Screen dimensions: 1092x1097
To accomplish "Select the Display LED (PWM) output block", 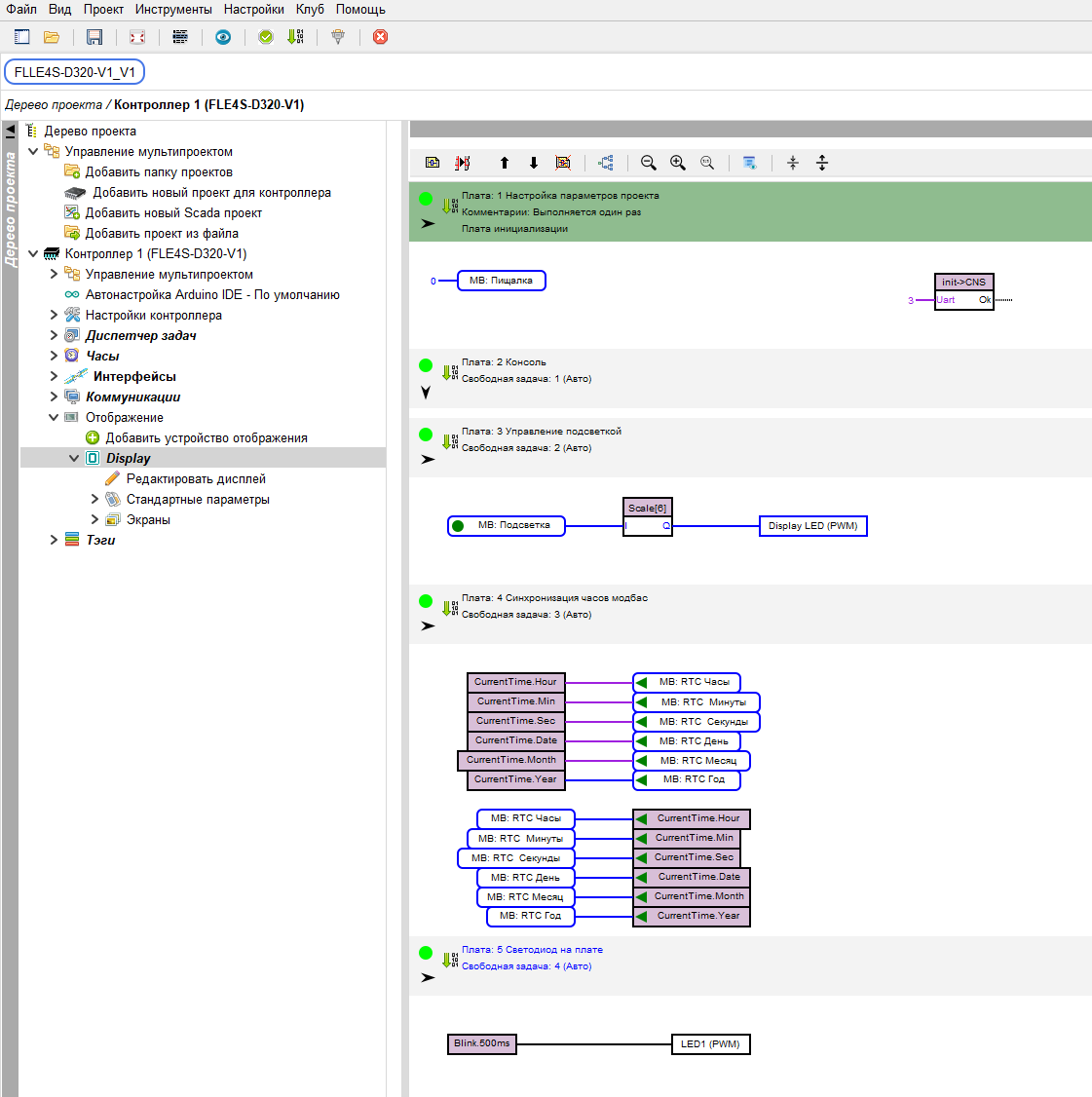I will point(812,526).
